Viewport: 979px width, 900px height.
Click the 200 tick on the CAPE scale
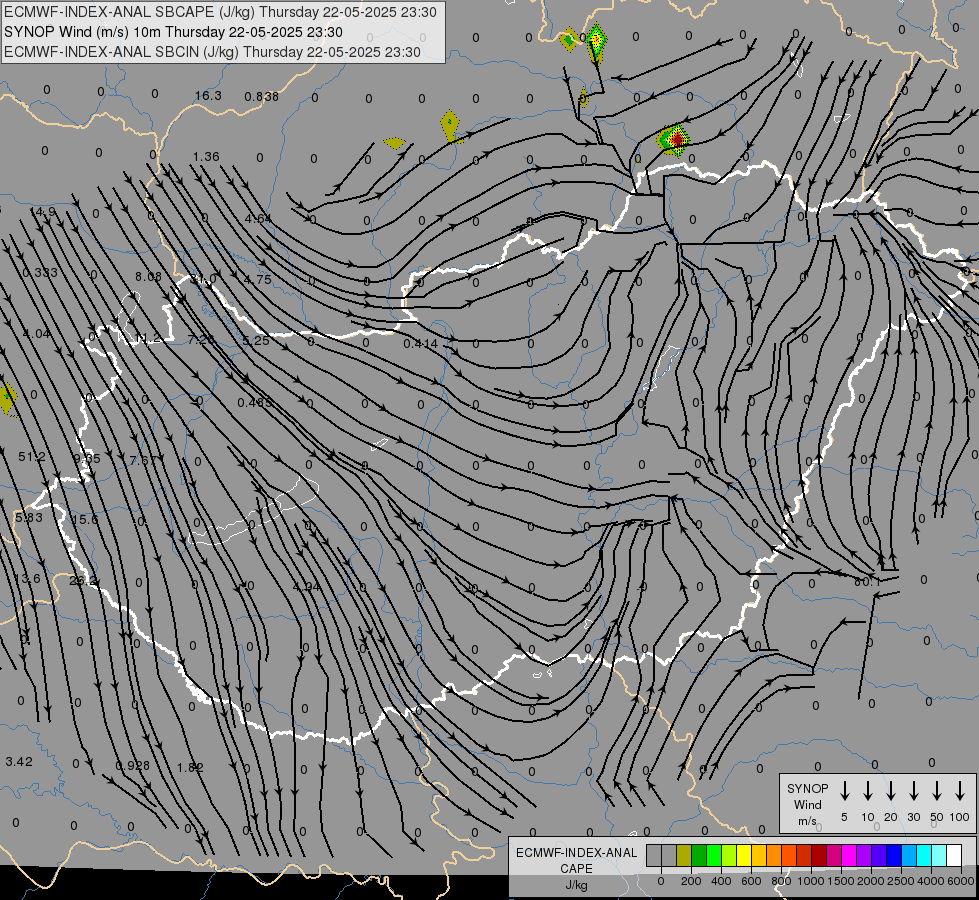691,881
